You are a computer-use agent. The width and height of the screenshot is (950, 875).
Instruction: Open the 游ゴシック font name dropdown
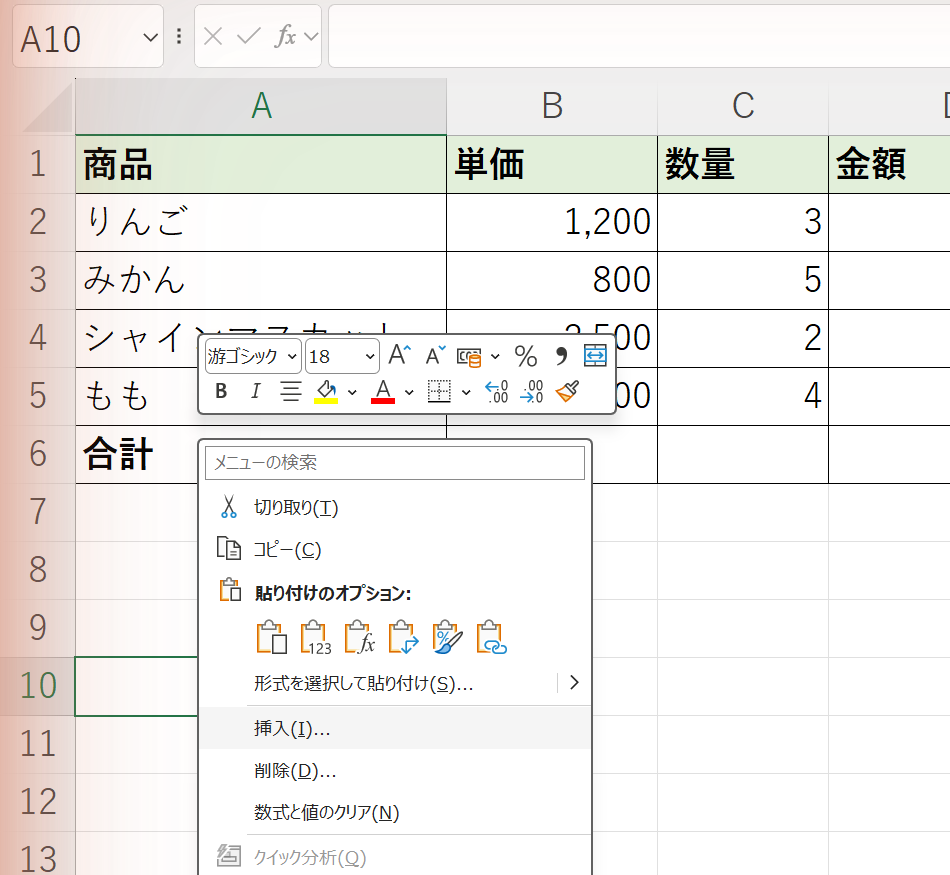292,356
